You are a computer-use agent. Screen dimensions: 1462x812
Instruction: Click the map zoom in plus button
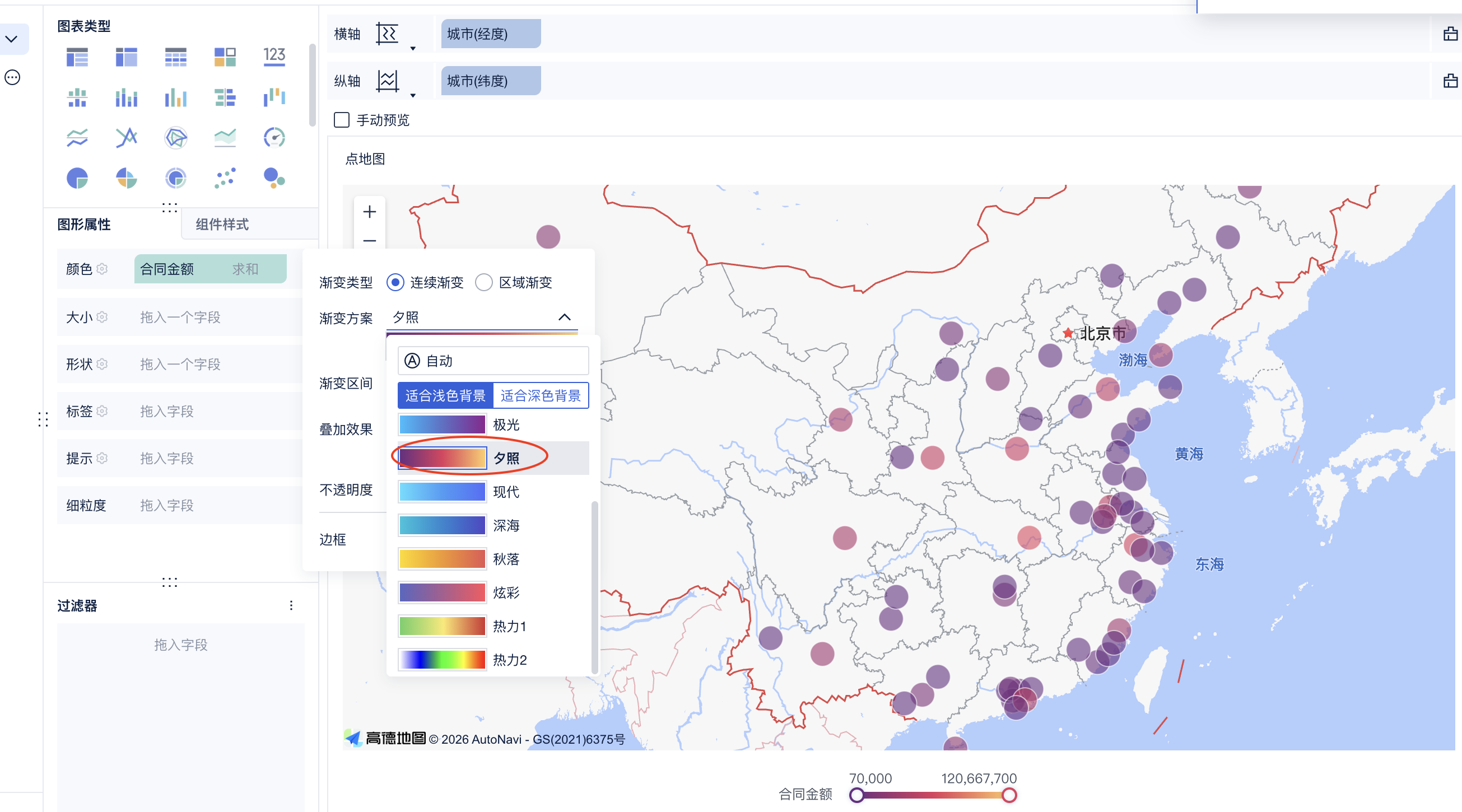(x=370, y=212)
